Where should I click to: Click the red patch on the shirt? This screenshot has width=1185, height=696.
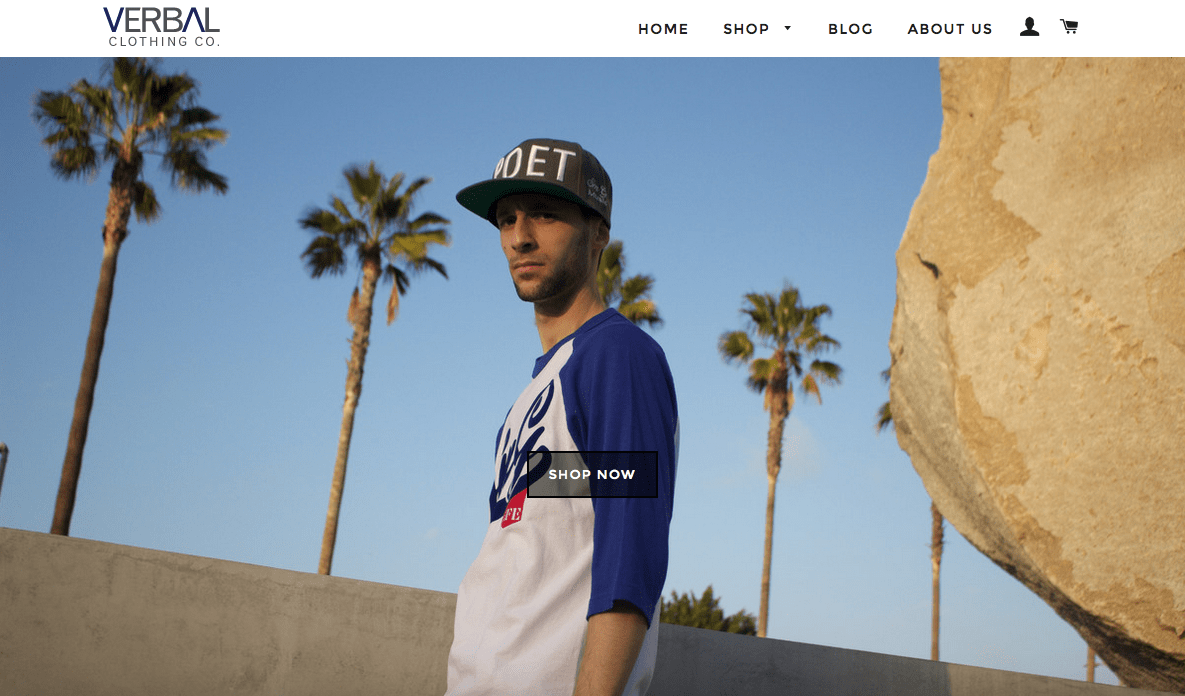[x=513, y=510]
